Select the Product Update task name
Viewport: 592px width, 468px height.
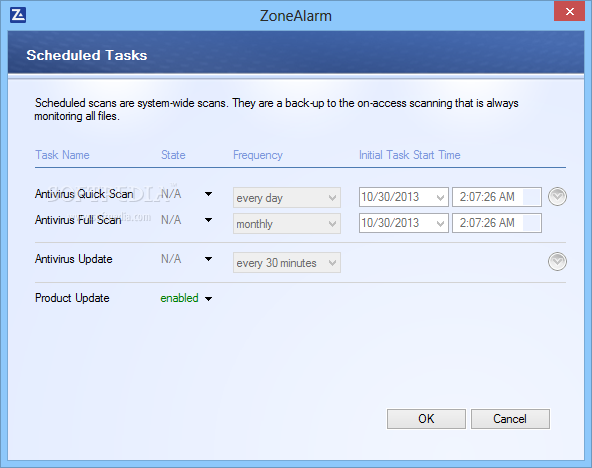coord(72,298)
